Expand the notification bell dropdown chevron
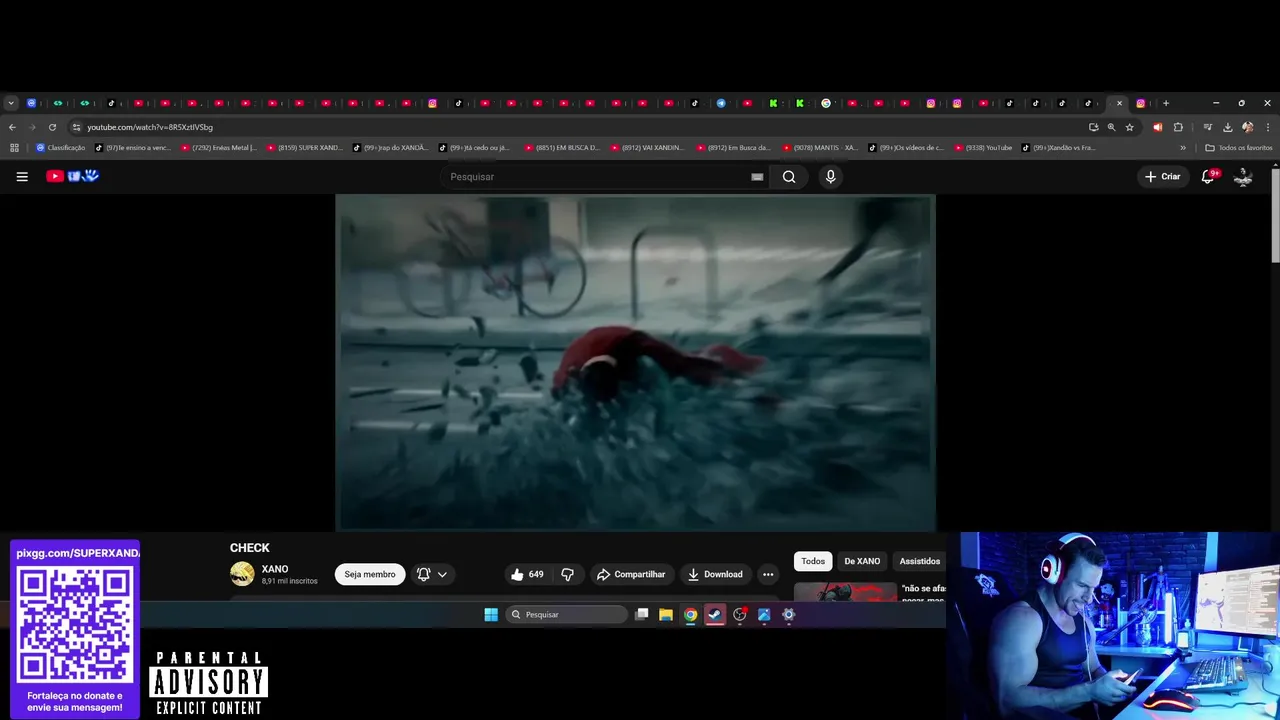 pos(442,574)
